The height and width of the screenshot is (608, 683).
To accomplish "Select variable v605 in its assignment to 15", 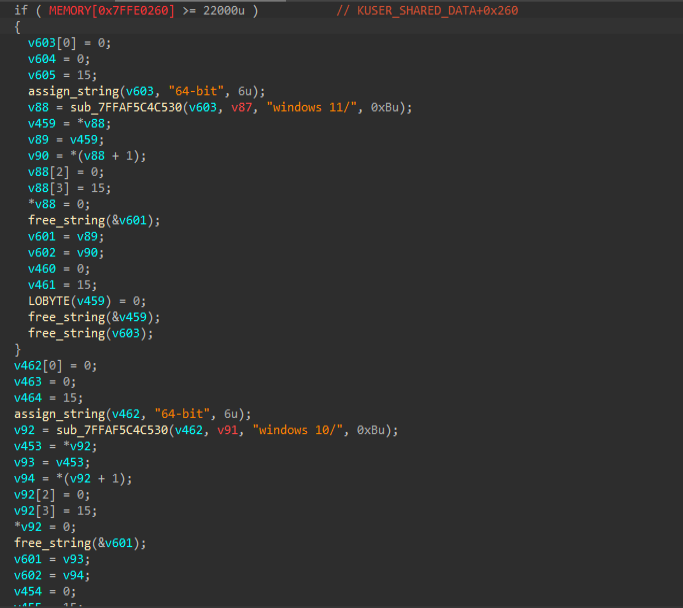I will click(42, 75).
